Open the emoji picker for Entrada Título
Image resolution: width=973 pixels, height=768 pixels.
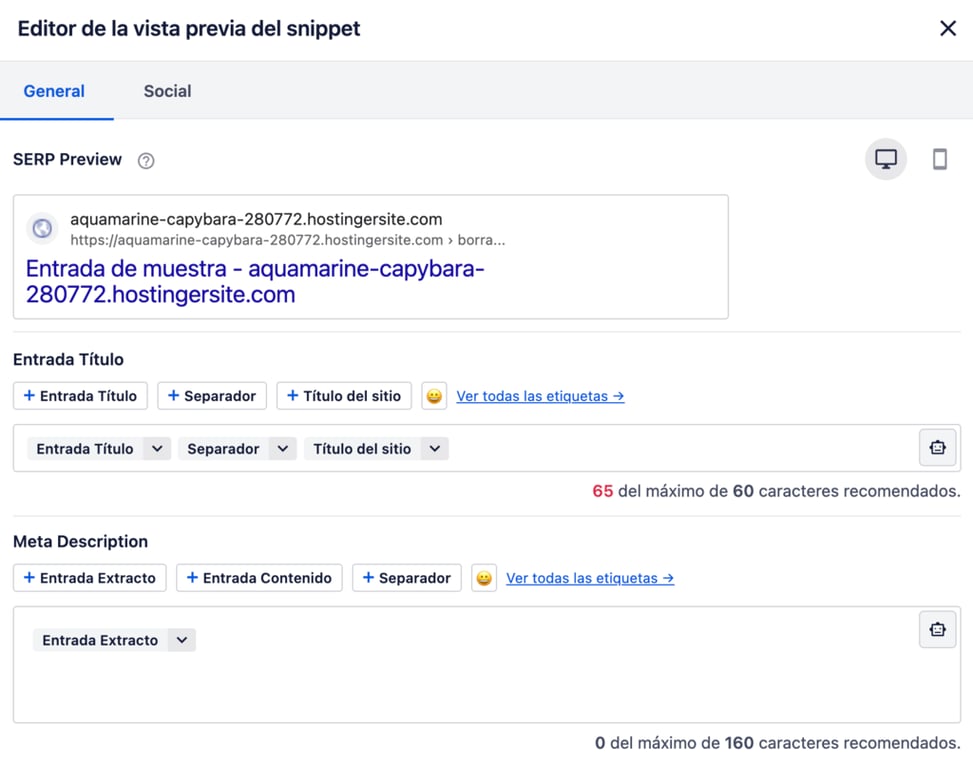433,396
